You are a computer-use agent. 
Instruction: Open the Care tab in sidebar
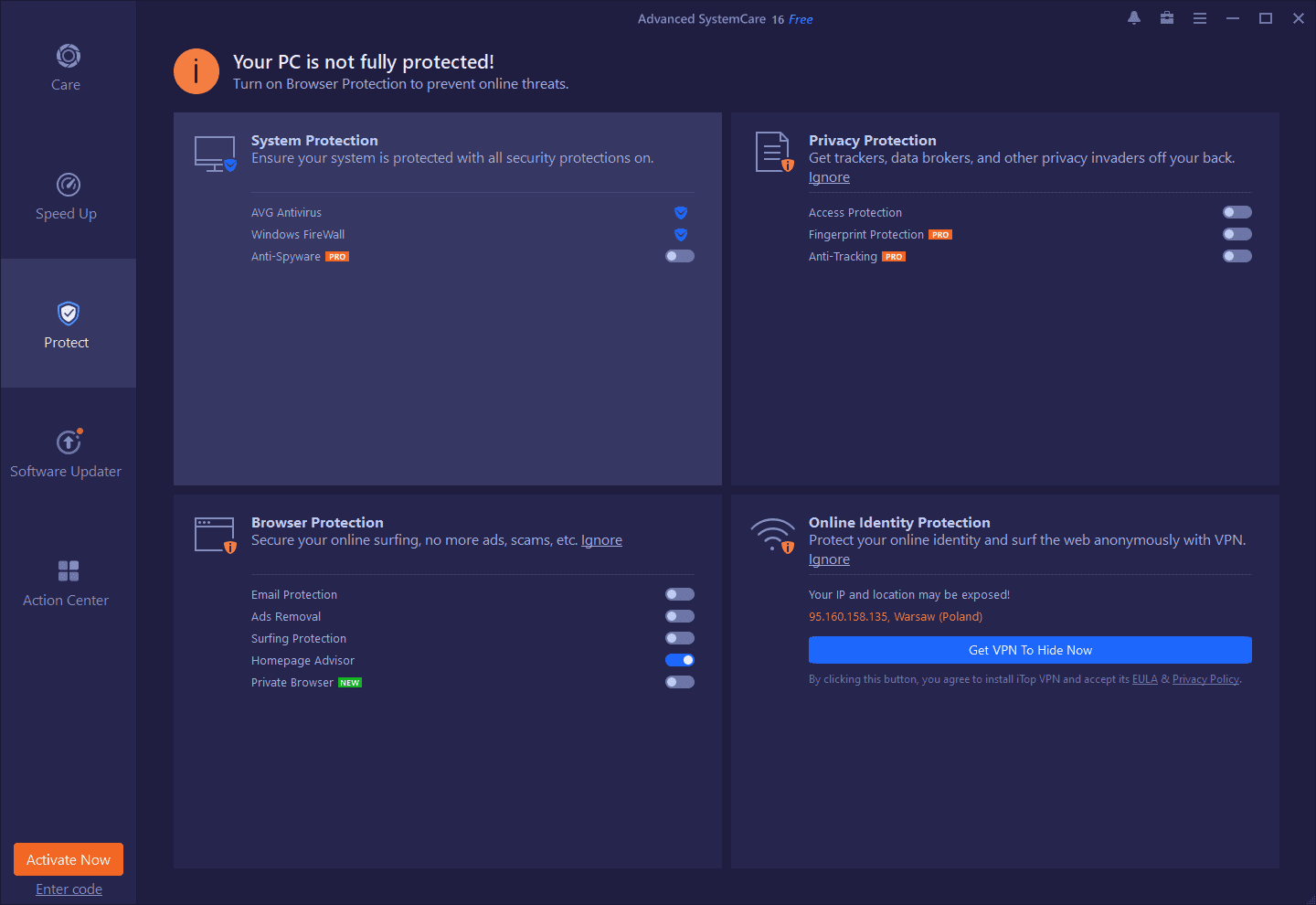coord(69,66)
